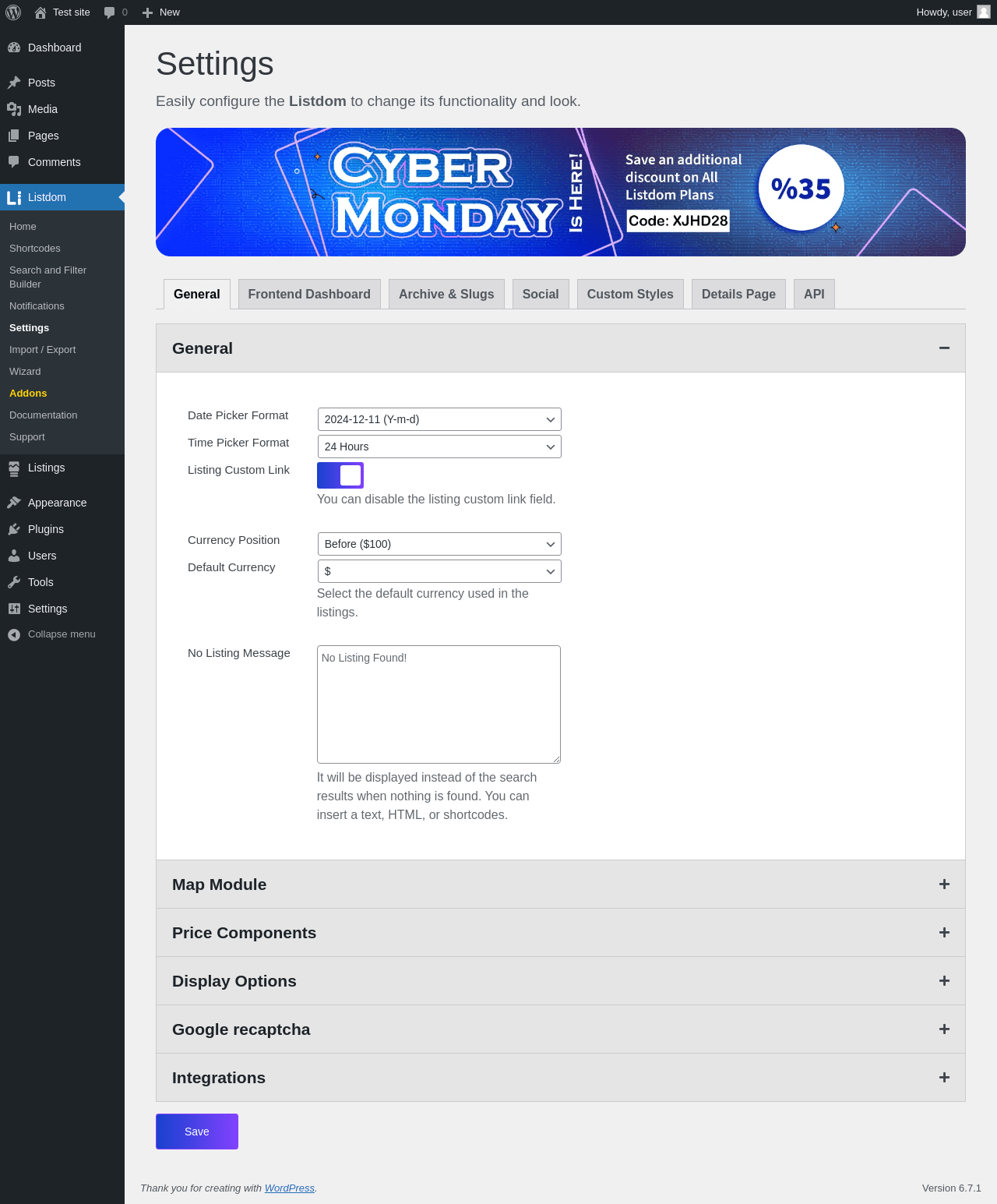The width and height of the screenshot is (997, 1204).
Task: Click the Users person icon
Action: pyautogui.click(x=14, y=556)
